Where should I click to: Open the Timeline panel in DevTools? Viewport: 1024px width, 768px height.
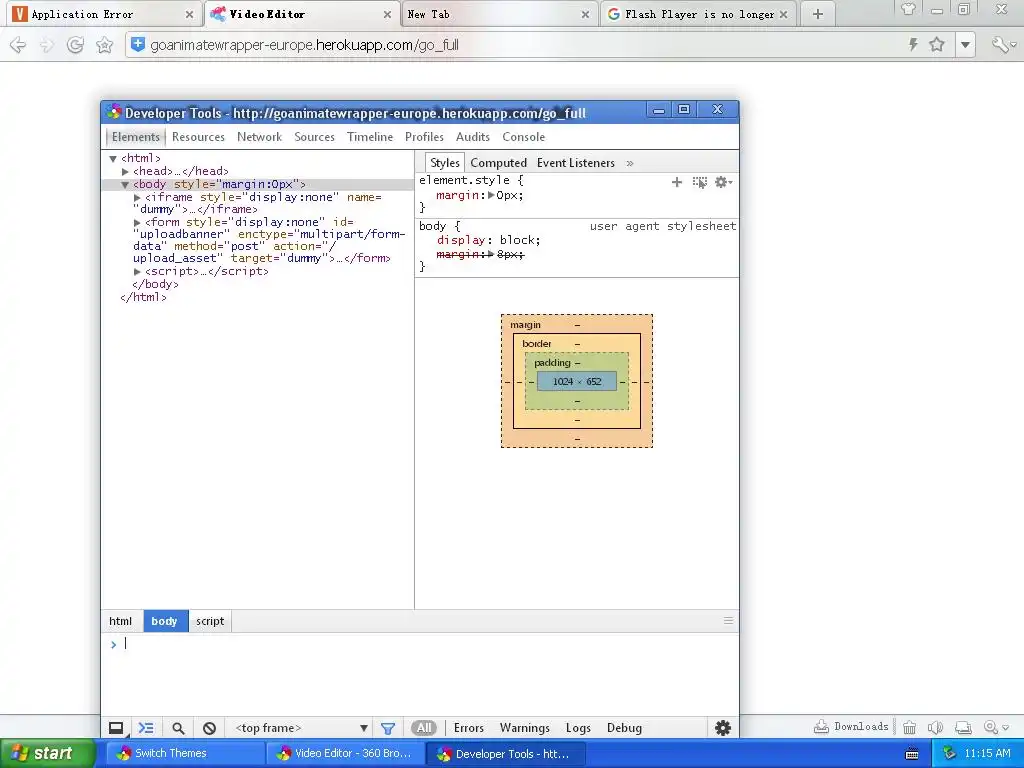[x=370, y=137]
